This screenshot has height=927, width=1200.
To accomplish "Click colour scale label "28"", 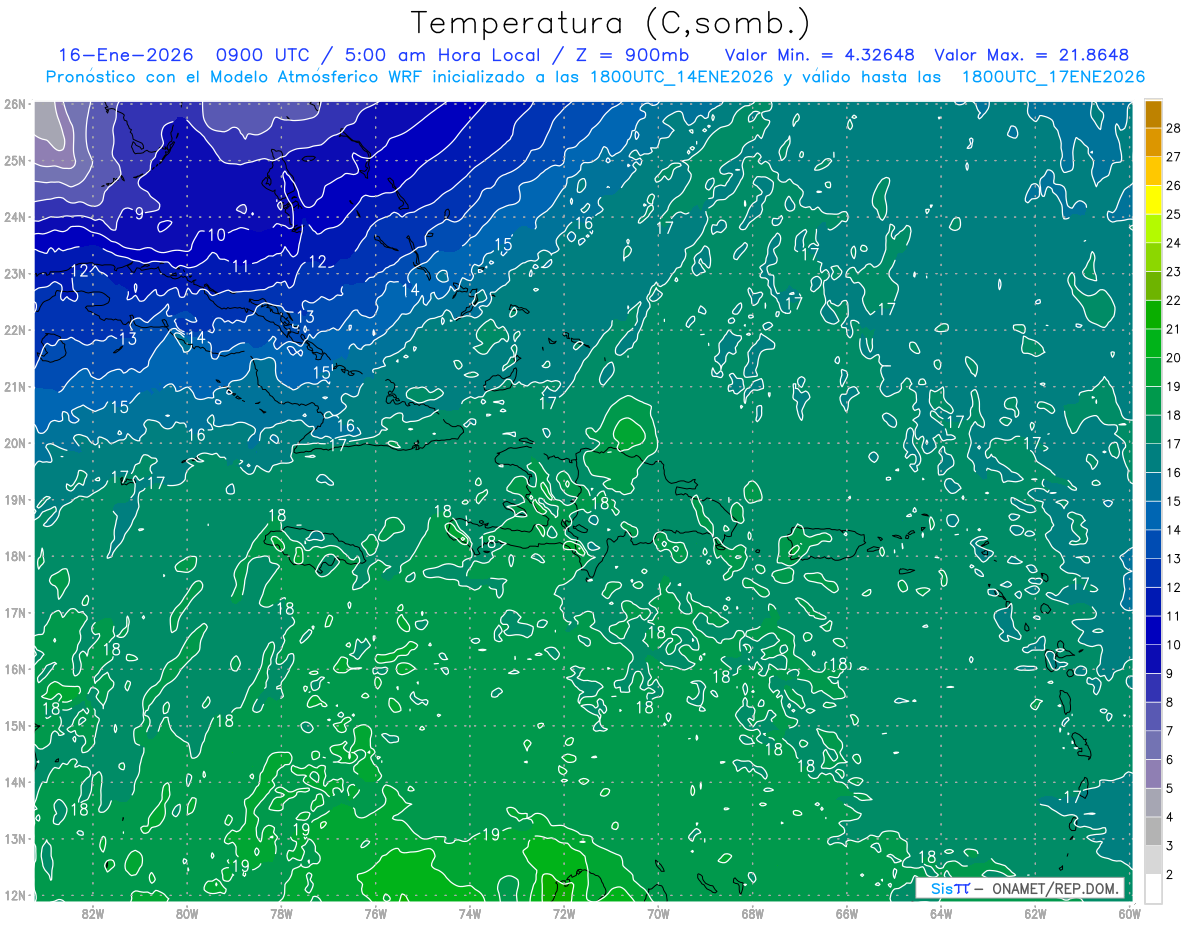I will 1174,128.
